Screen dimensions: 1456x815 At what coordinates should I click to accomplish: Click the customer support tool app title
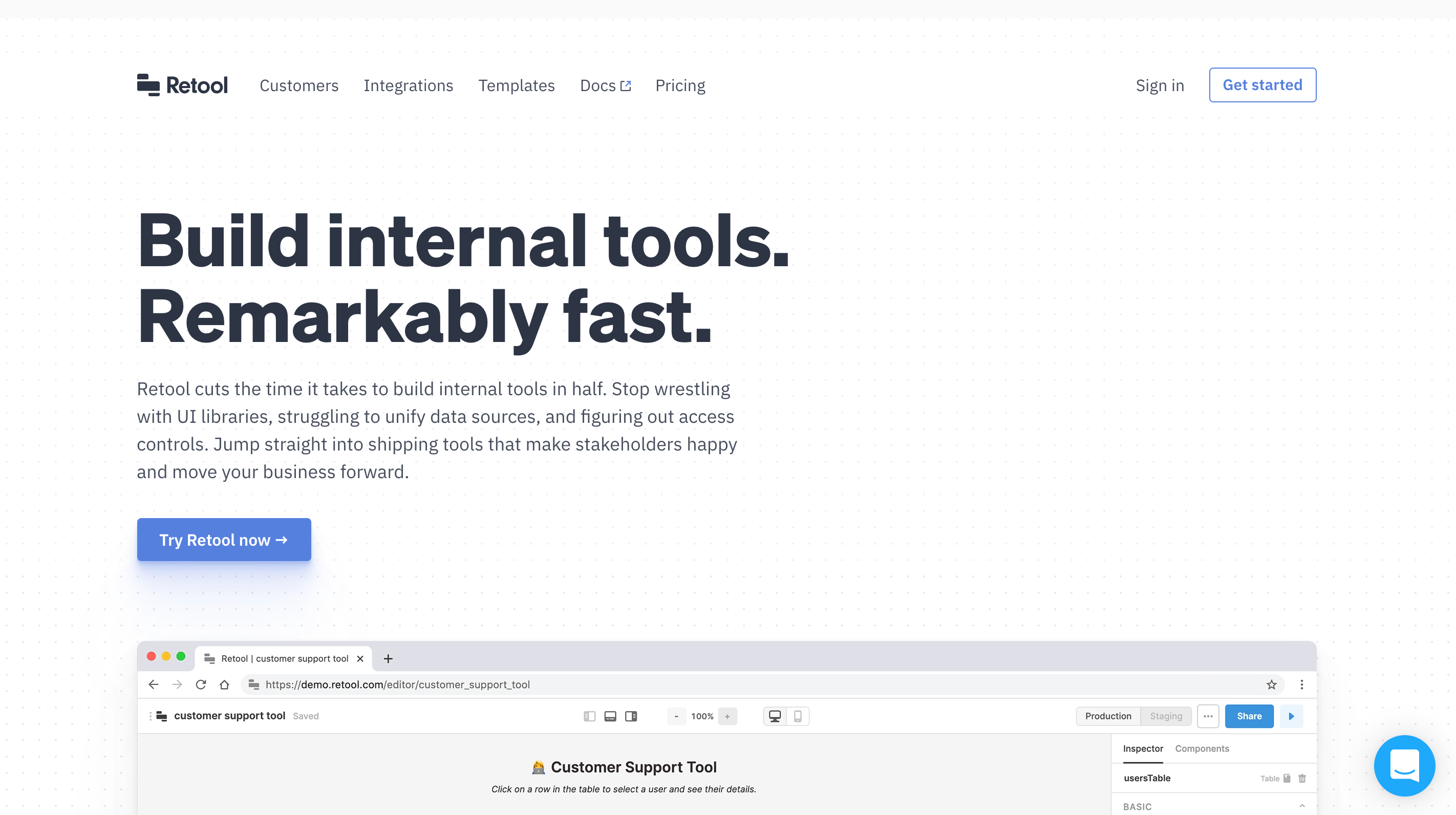pyautogui.click(x=229, y=716)
